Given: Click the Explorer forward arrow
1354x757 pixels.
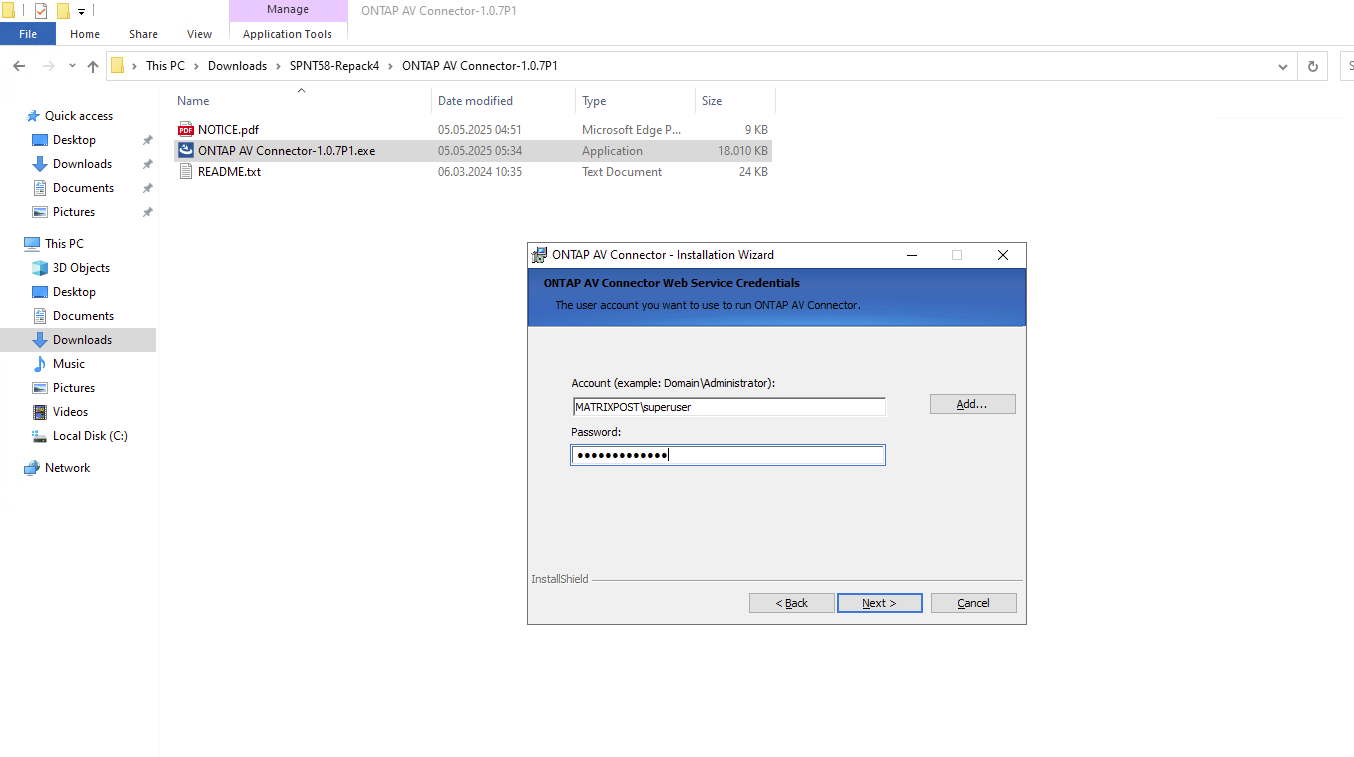Looking at the screenshot, I should [47, 66].
